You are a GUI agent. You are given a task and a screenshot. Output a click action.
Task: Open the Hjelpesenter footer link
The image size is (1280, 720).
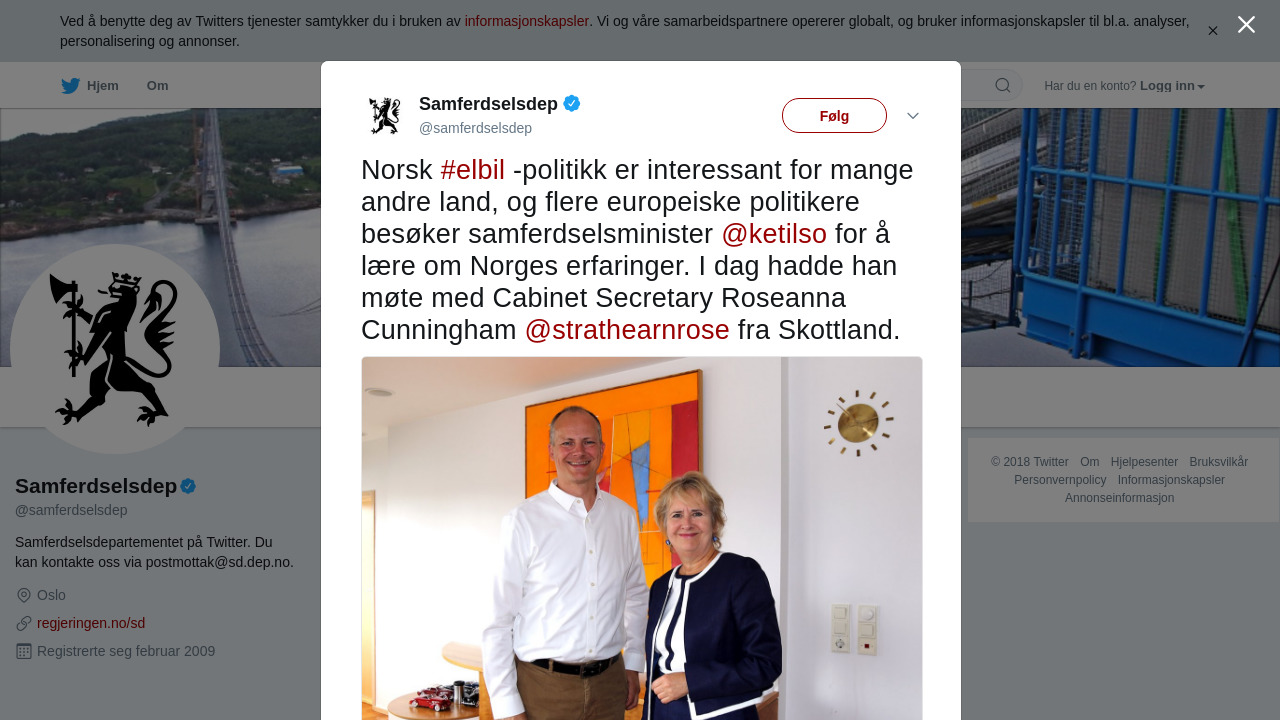point(1144,462)
